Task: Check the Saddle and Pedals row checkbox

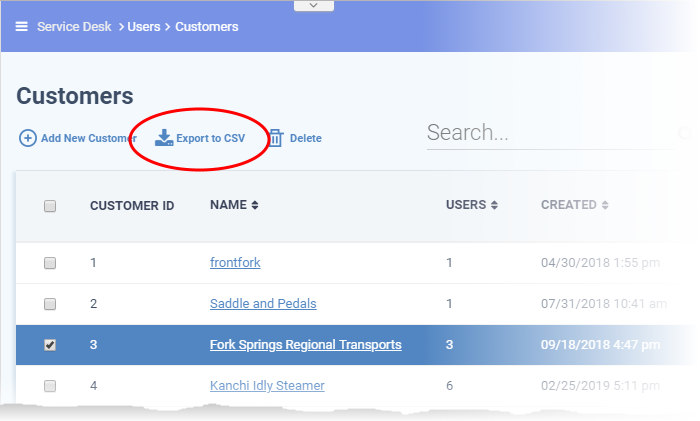Action: tap(50, 304)
